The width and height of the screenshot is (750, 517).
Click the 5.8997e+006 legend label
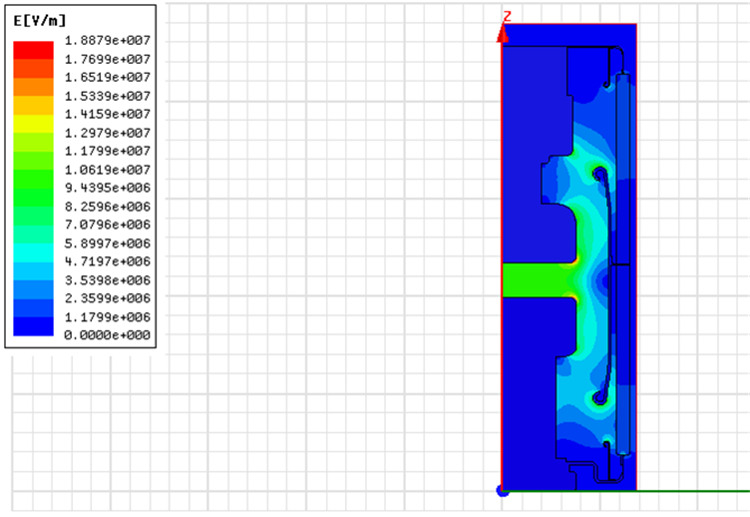pyautogui.click(x=107, y=244)
